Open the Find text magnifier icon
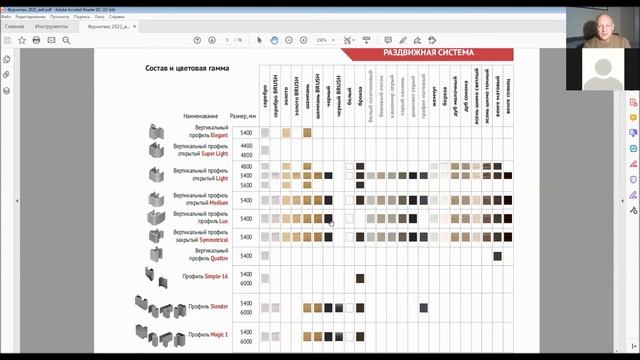Screen dimensions: 640x360 (66, 40)
